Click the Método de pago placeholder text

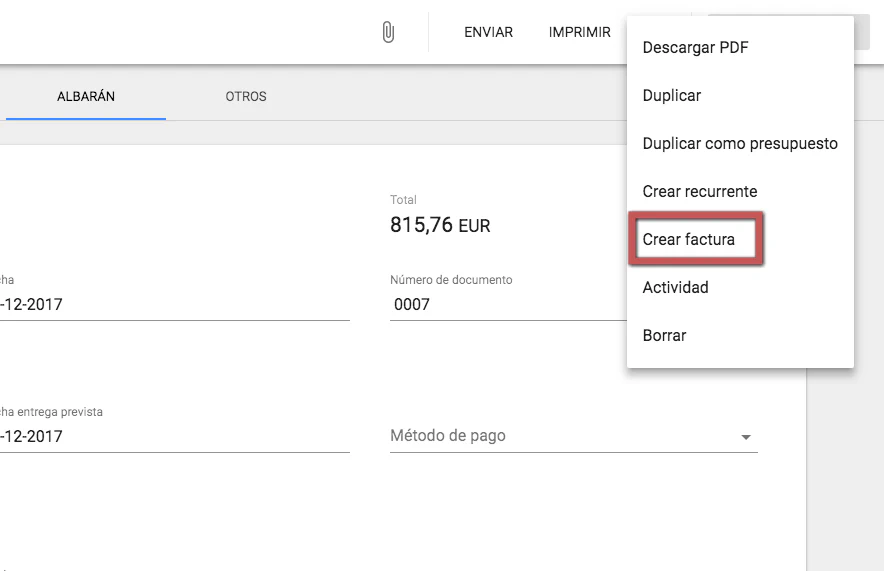point(447,436)
